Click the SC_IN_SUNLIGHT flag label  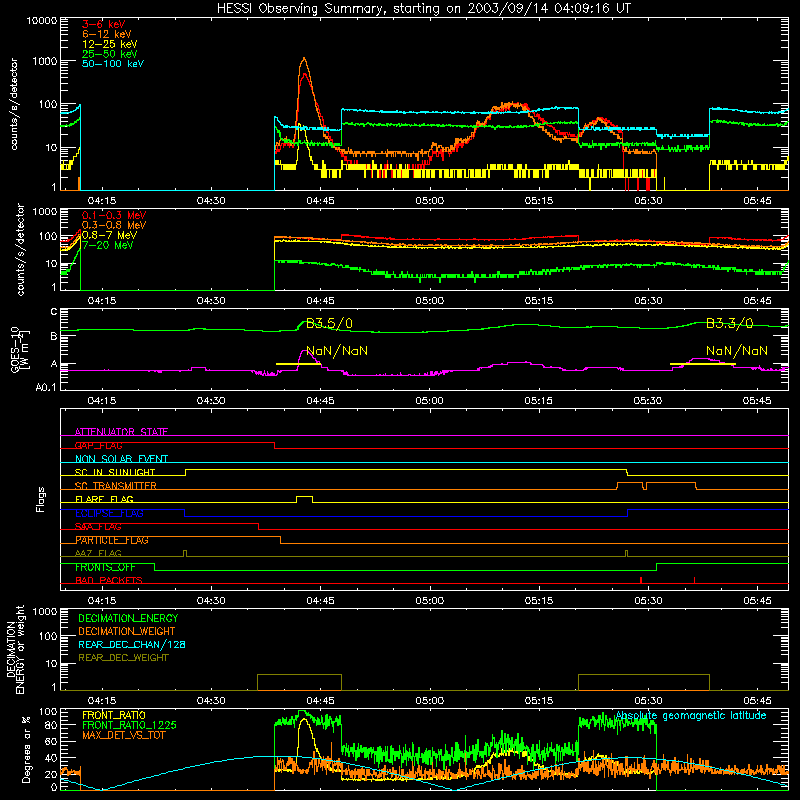[115, 472]
